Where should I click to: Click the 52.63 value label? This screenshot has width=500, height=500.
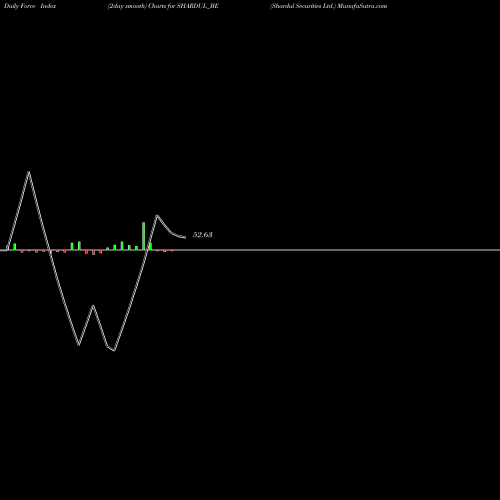203,235
